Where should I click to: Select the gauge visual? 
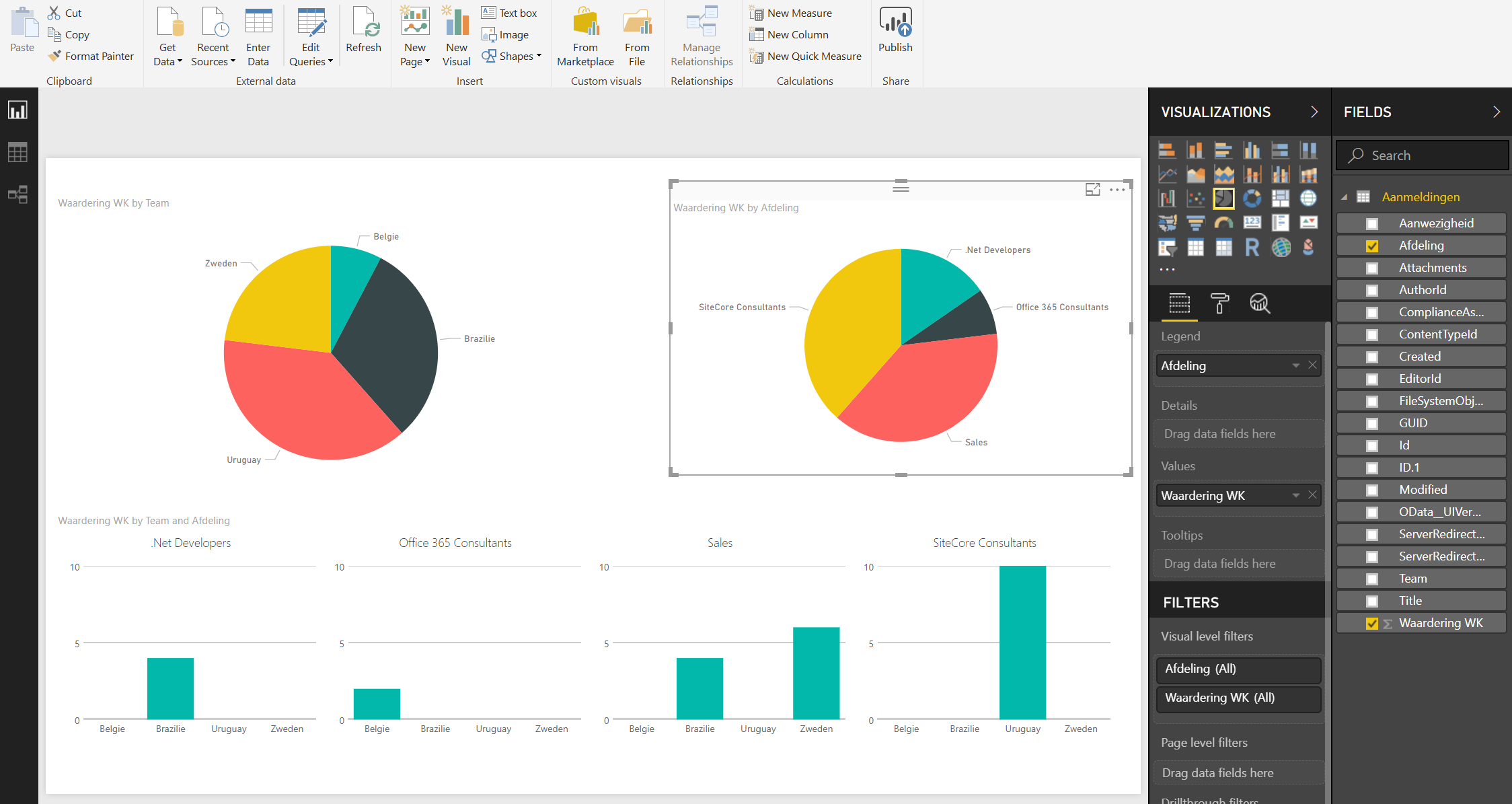(x=1223, y=223)
